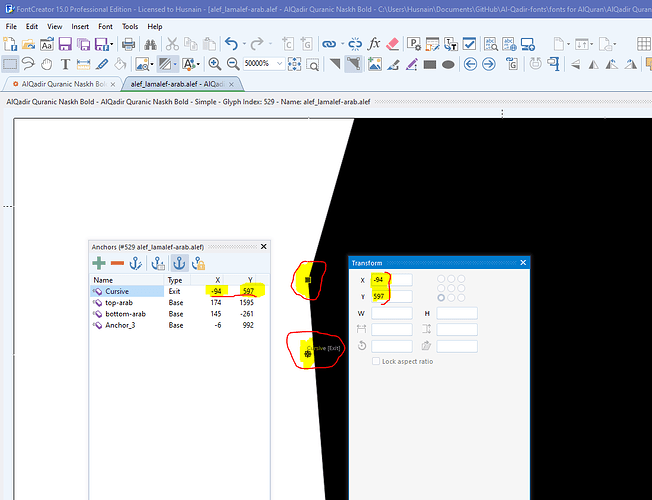652x500 pixels.
Task: Open the fill/outline mode dropdown
Action: click(175, 64)
